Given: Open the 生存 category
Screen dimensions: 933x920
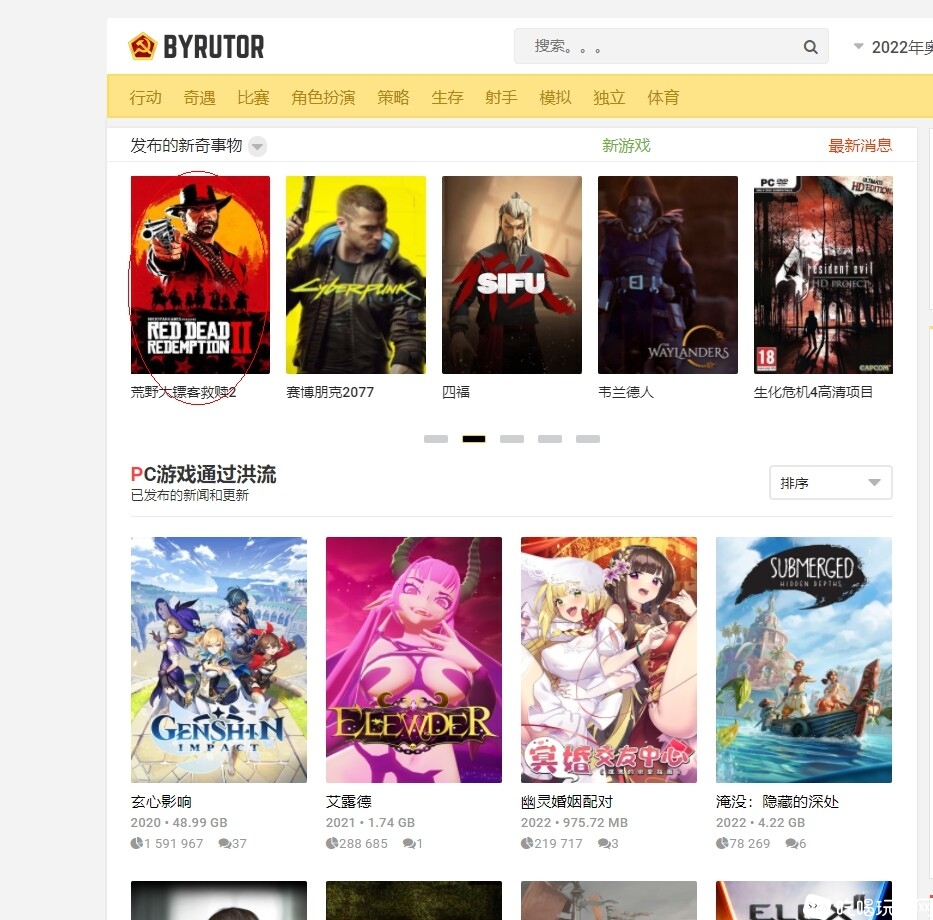Looking at the screenshot, I should tap(447, 97).
